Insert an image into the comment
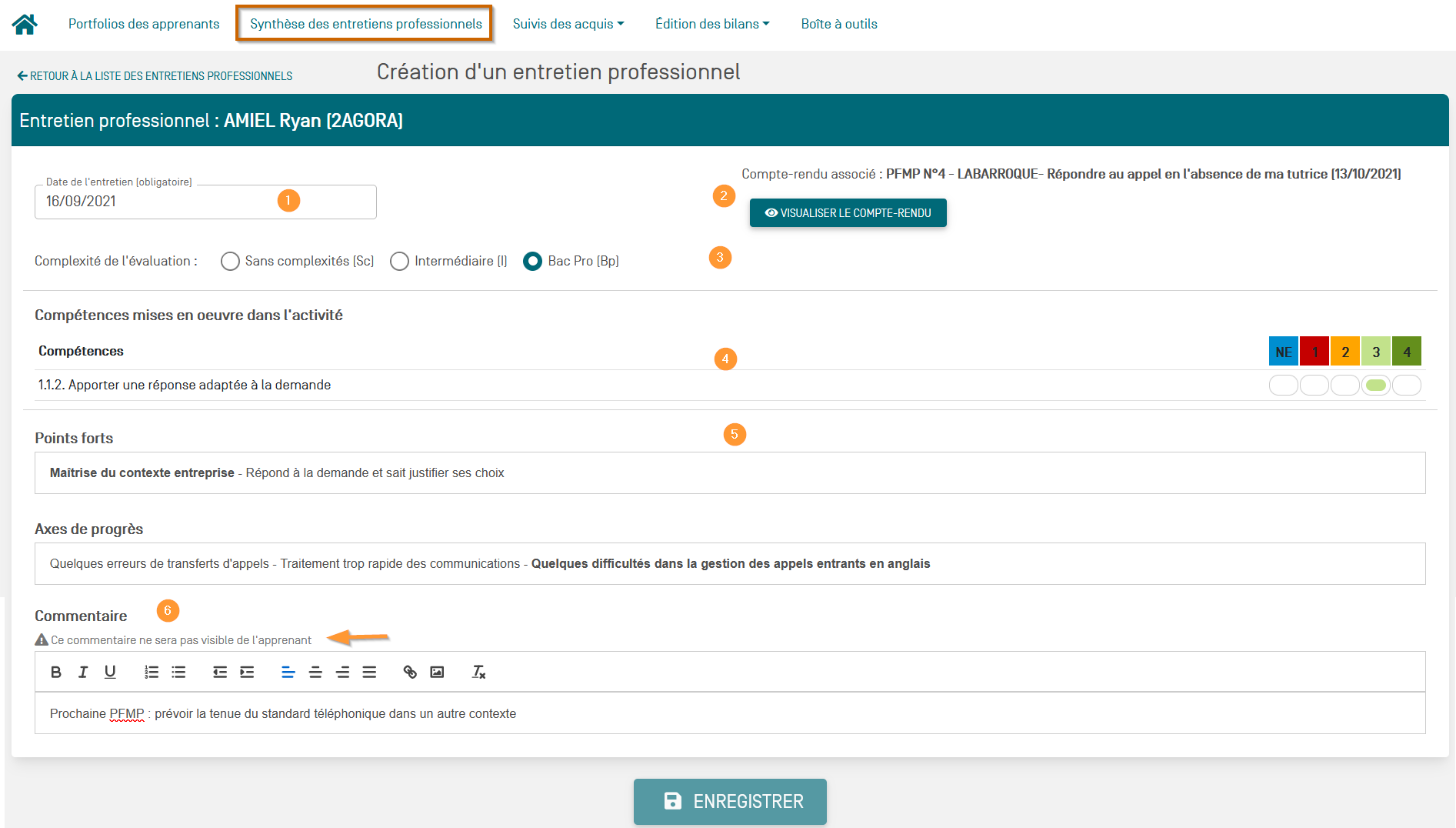The height and width of the screenshot is (828, 1456). (x=437, y=673)
